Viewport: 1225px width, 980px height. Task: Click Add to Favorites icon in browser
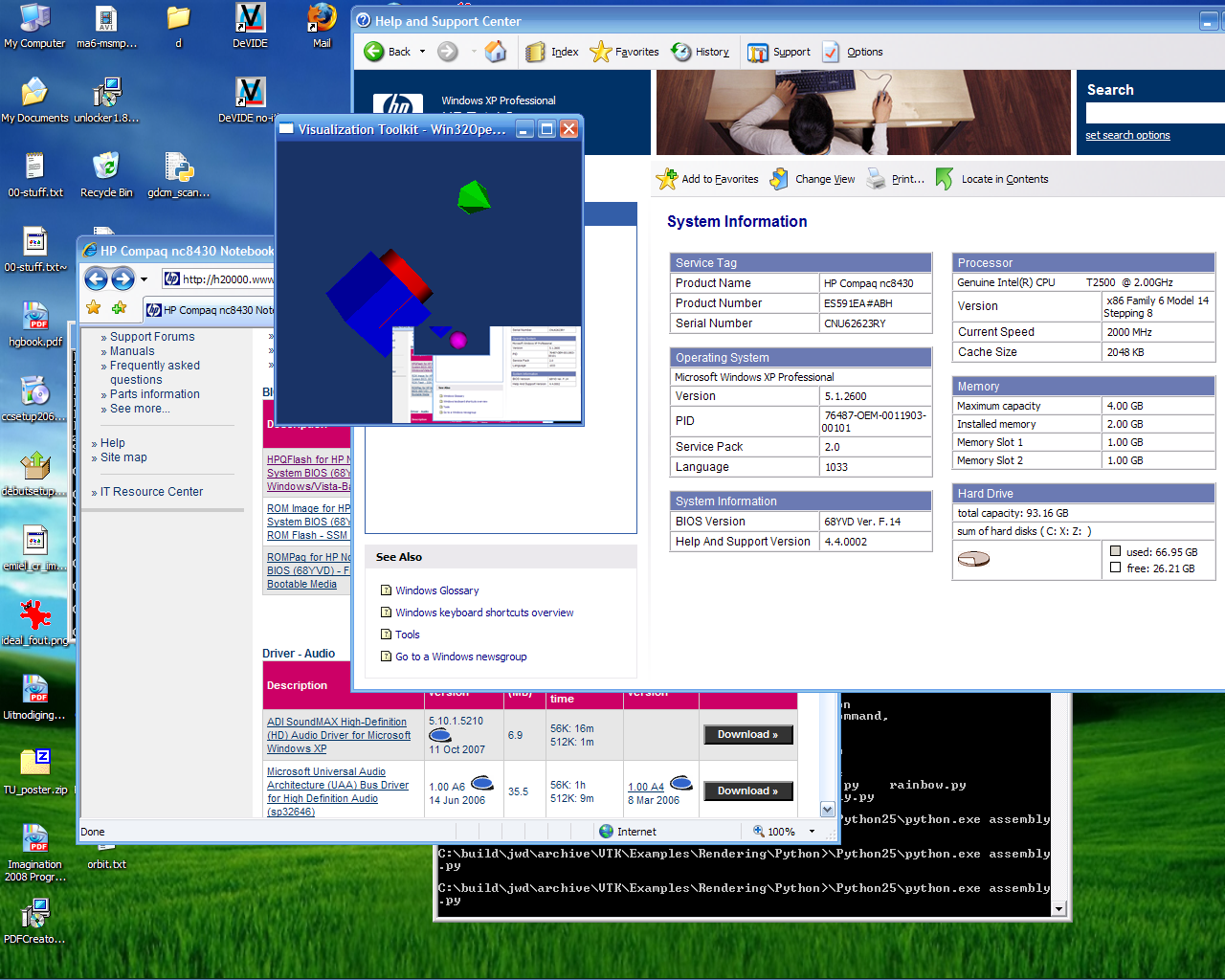click(x=119, y=308)
